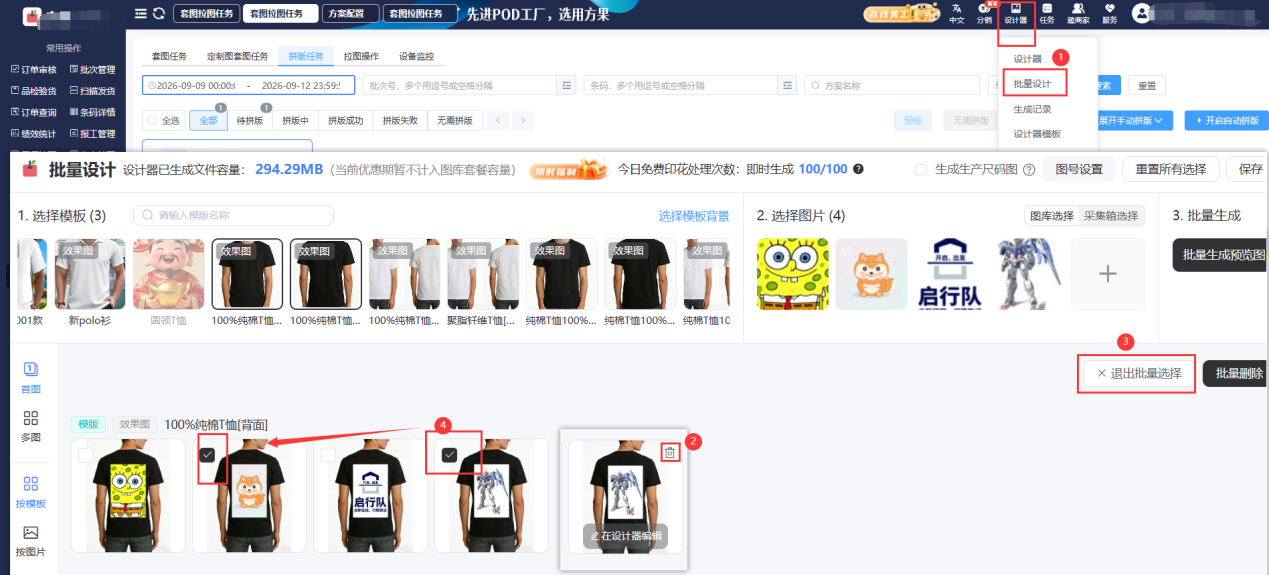The height and width of the screenshot is (575, 1269).
Task: Switch to 套图任务 tab
Action: (169, 56)
